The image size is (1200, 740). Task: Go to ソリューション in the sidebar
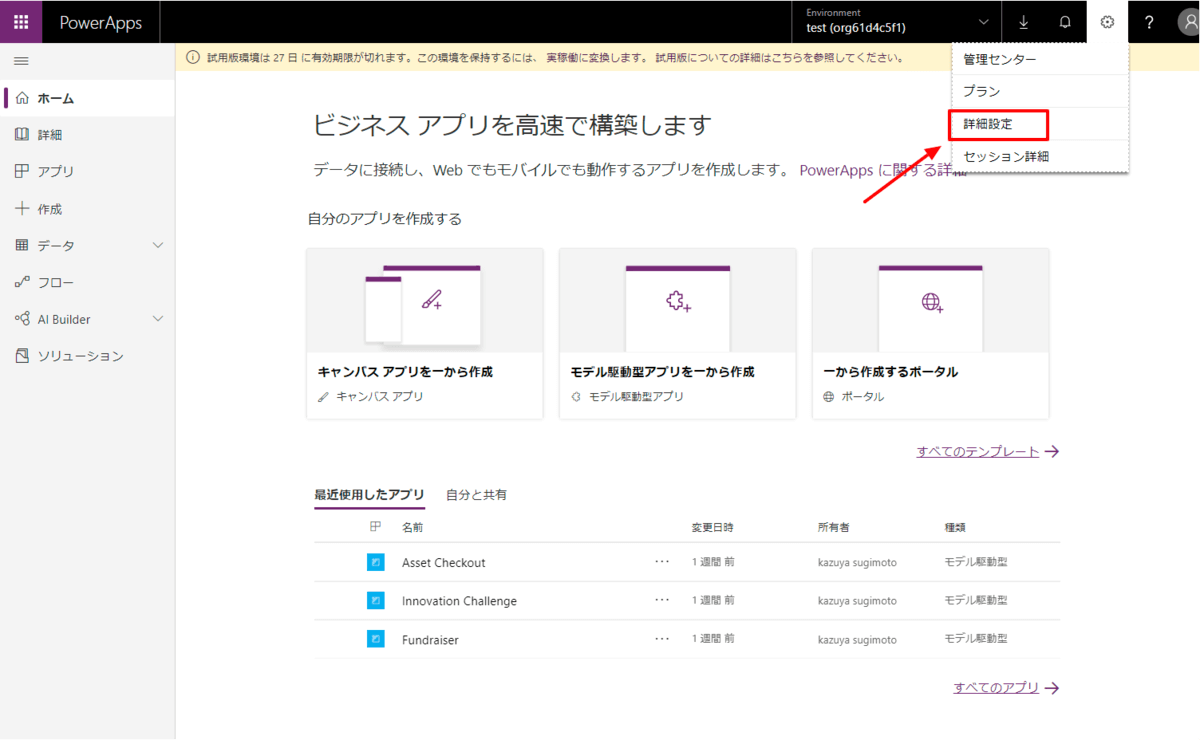80,356
